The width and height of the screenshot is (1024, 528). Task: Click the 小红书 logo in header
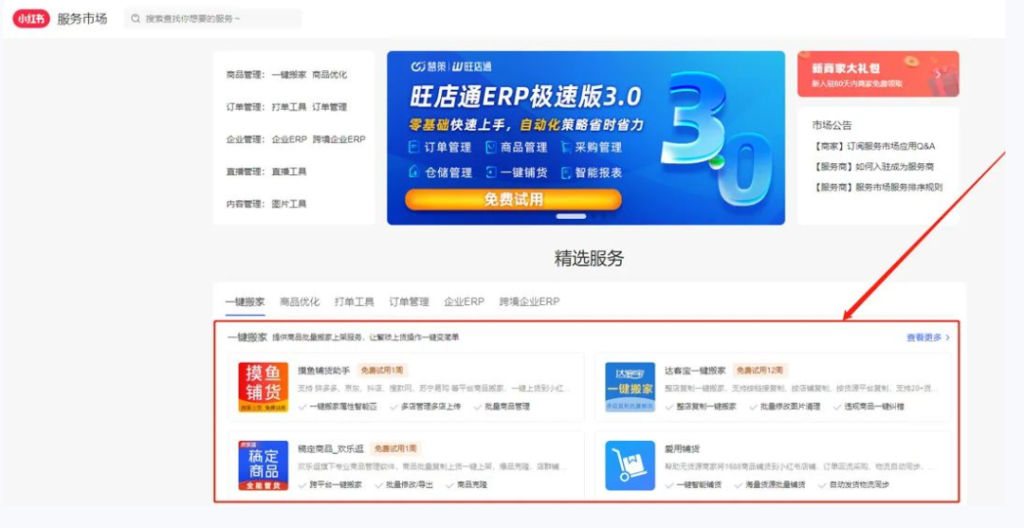[30, 18]
